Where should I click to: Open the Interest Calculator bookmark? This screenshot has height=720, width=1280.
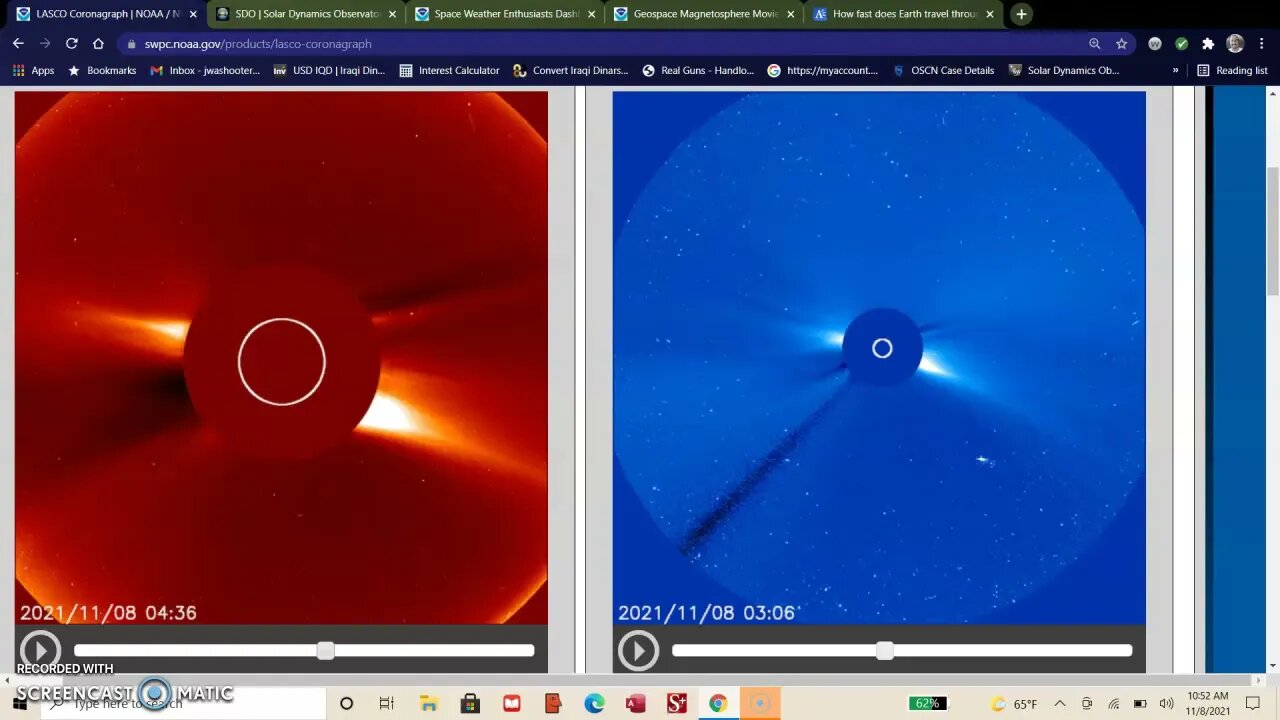tap(449, 71)
